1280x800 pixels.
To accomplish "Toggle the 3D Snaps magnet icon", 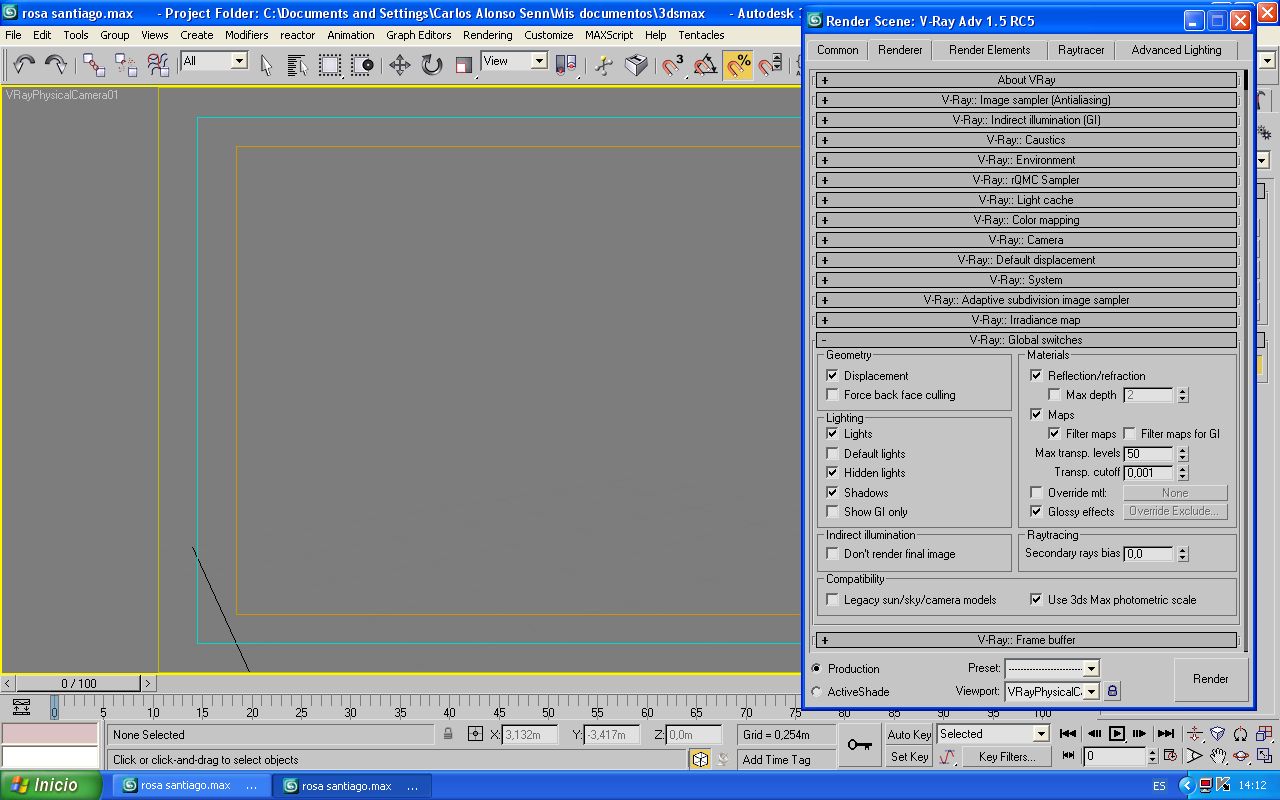I will tap(674, 65).
